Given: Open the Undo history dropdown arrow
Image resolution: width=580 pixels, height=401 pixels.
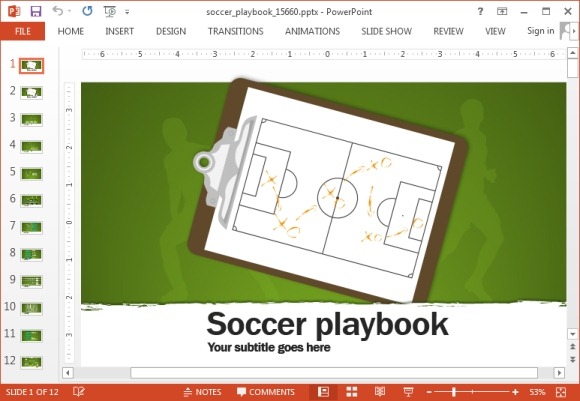Looking at the screenshot, I should (x=69, y=11).
